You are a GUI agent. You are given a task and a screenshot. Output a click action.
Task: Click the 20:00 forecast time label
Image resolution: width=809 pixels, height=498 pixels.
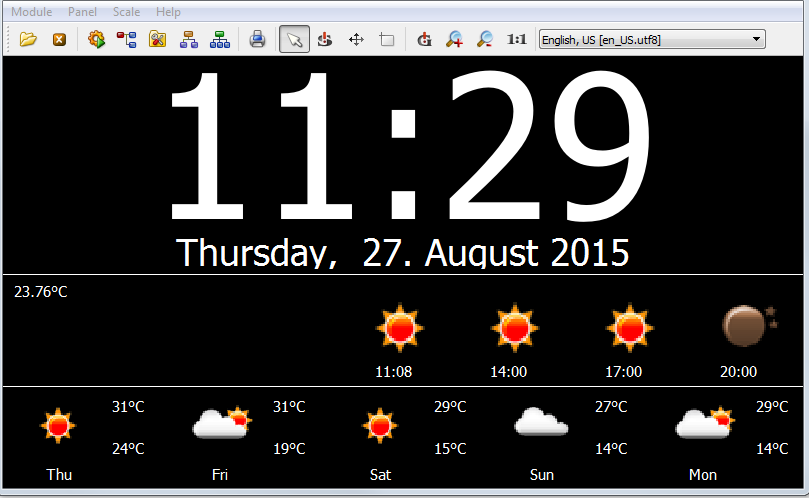tap(739, 372)
